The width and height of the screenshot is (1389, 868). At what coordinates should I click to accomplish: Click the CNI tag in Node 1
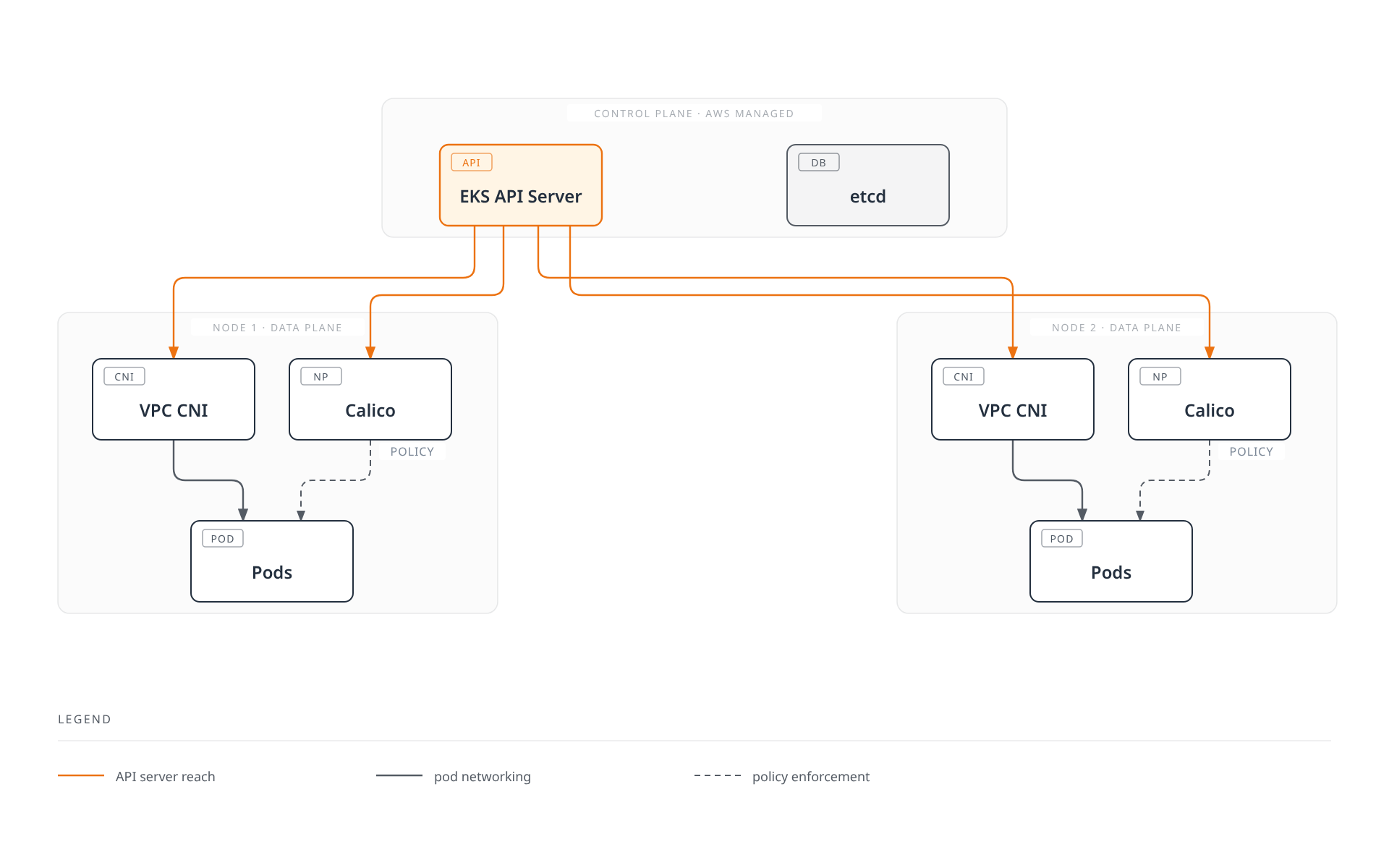point(124,376)
